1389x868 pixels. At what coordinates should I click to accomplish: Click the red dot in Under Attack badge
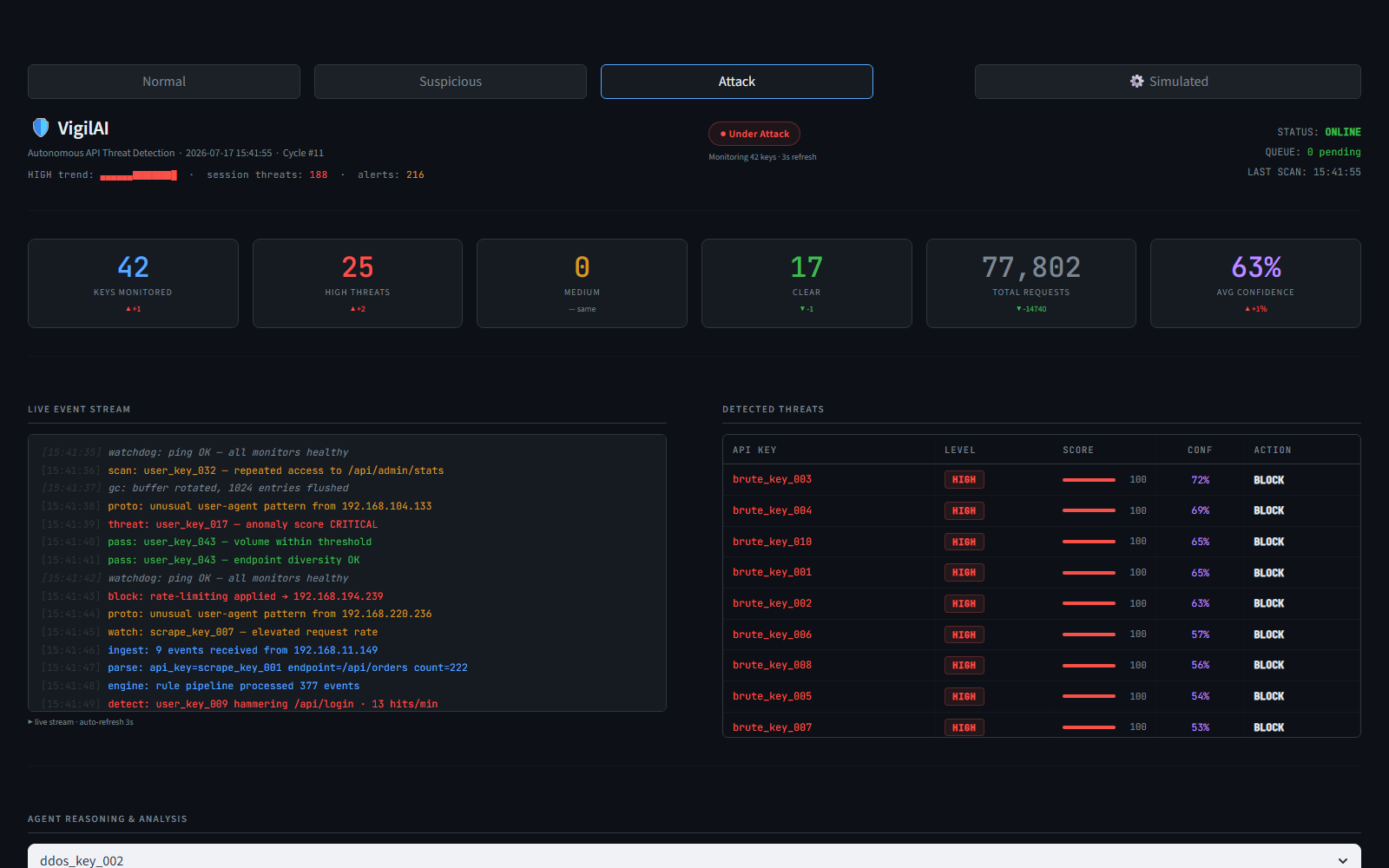pos(723,134)
